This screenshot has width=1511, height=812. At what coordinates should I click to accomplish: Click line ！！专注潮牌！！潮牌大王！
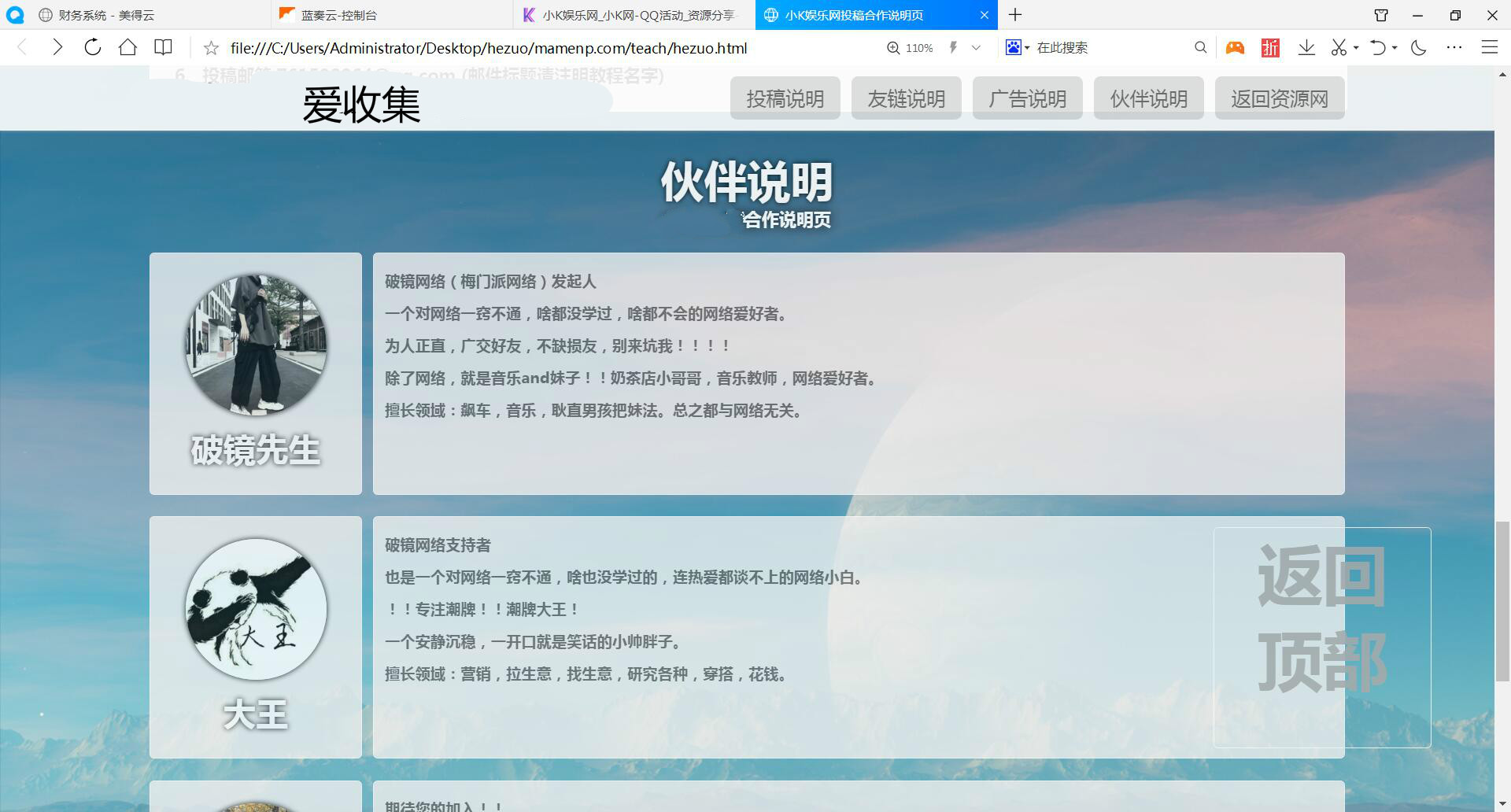(x=483, y=610)
